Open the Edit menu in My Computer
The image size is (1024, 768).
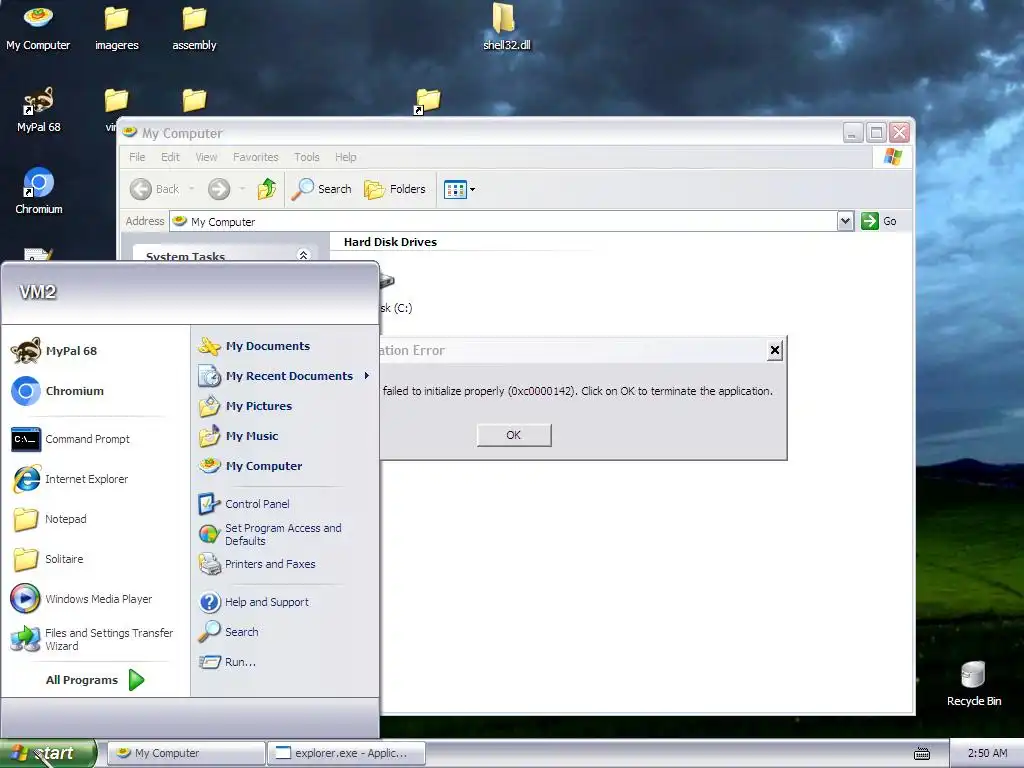170,157
